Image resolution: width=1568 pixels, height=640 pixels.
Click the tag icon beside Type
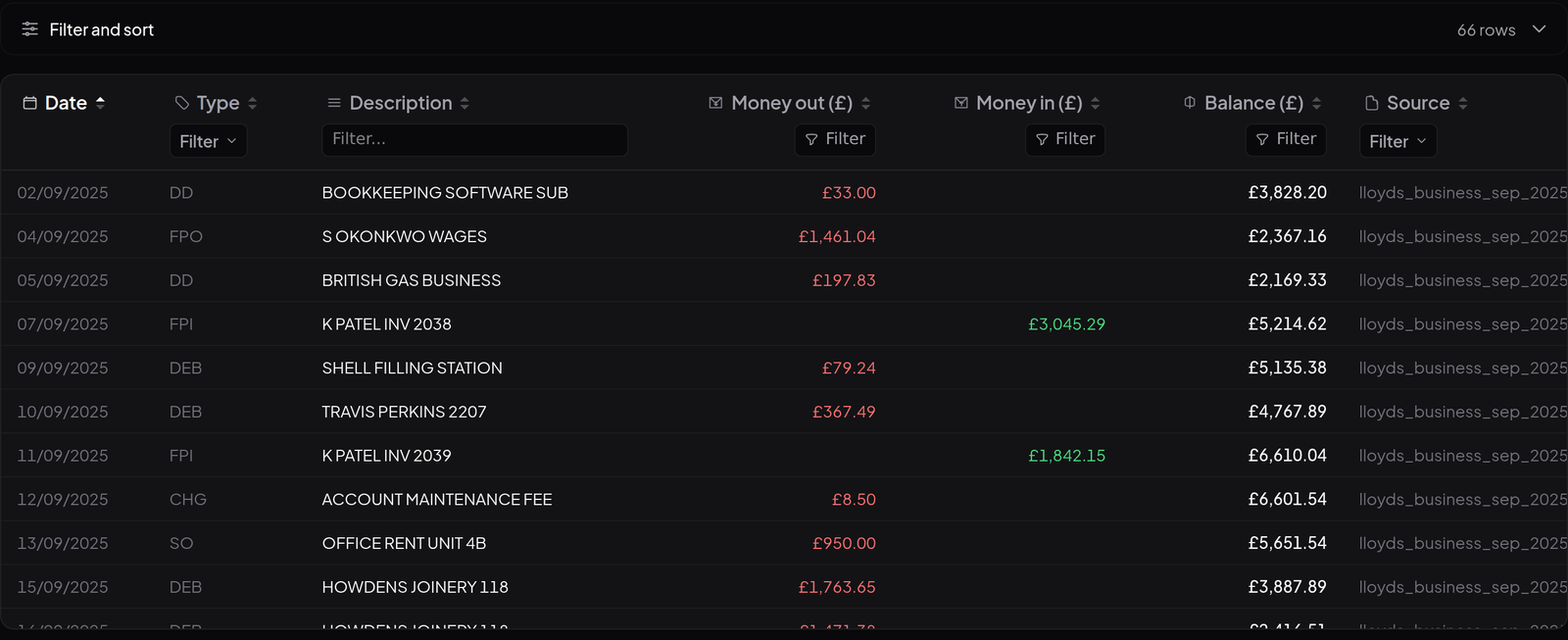coord(182,103)
